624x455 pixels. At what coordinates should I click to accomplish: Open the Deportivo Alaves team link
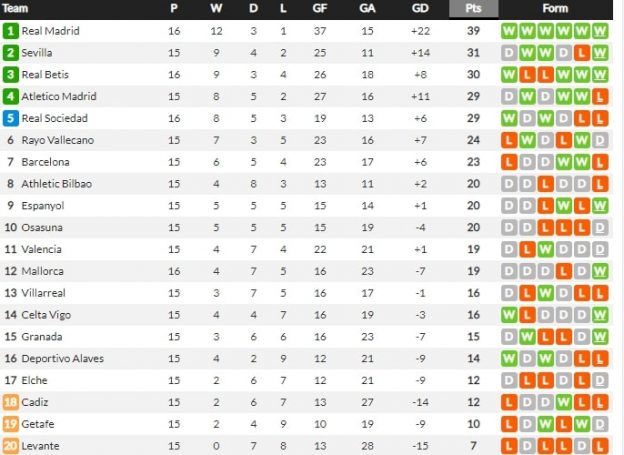click(x=62, y=358)
